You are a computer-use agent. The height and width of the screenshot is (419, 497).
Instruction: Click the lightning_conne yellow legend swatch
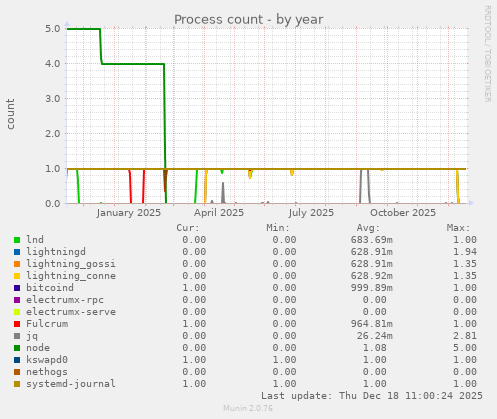[17, 276]
